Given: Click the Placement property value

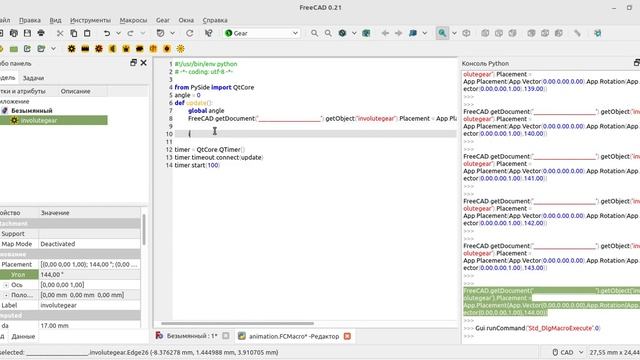Looking at the screenshot, I should 89,264.
